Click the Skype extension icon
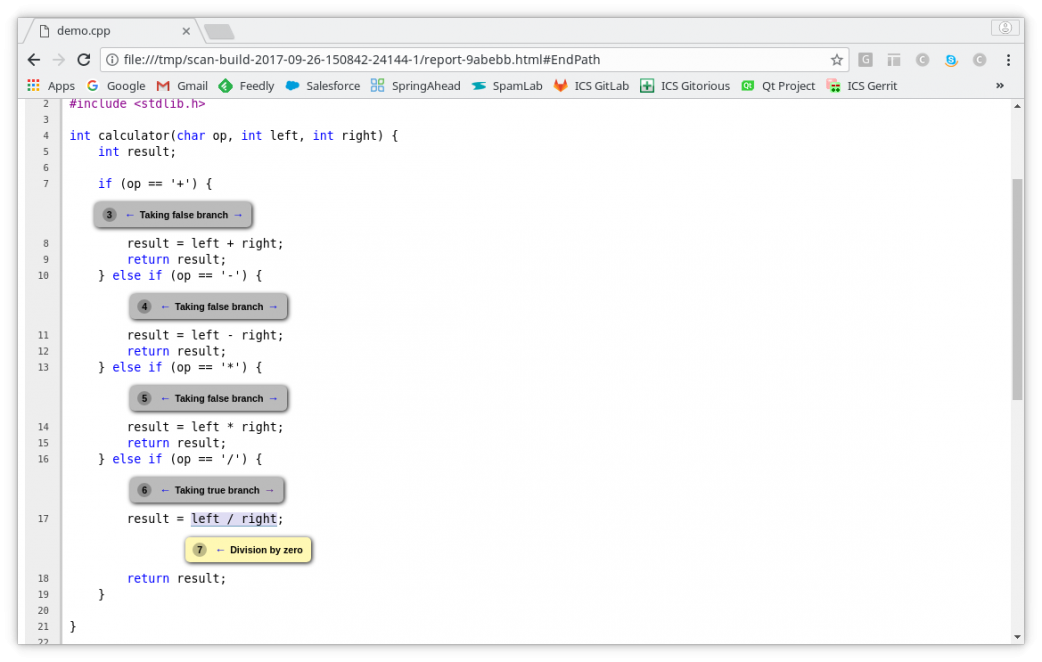Screen dimensions: 1042x662 (950, 60)
